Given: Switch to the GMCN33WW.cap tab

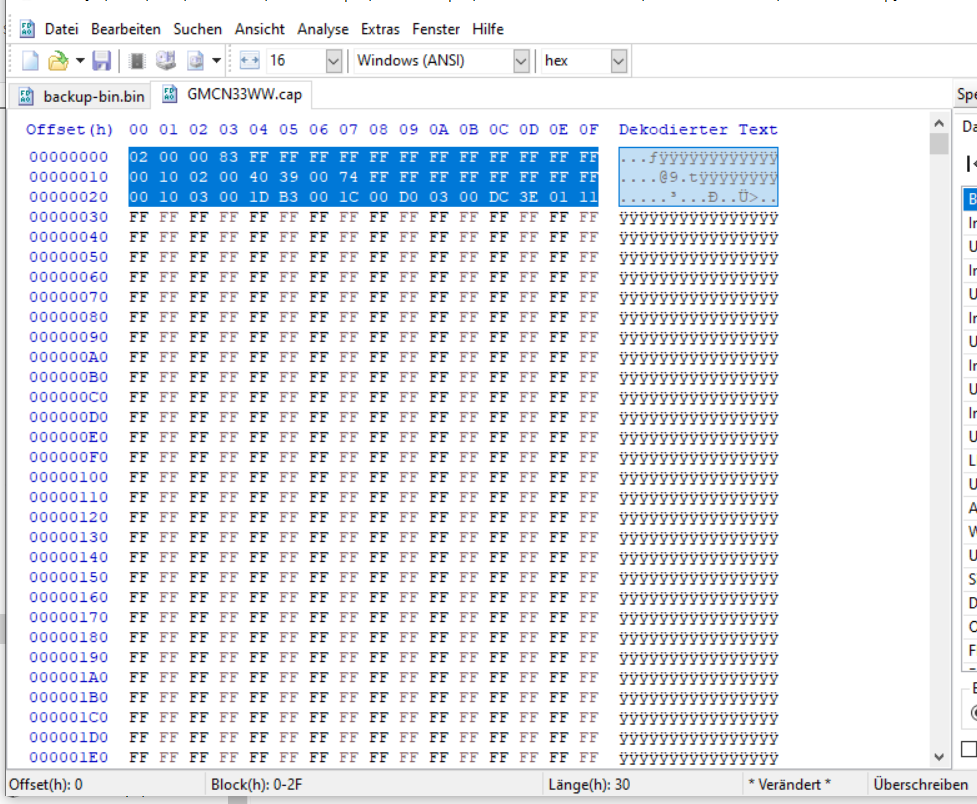Looking at the screenshot, I should pos(233,94).
